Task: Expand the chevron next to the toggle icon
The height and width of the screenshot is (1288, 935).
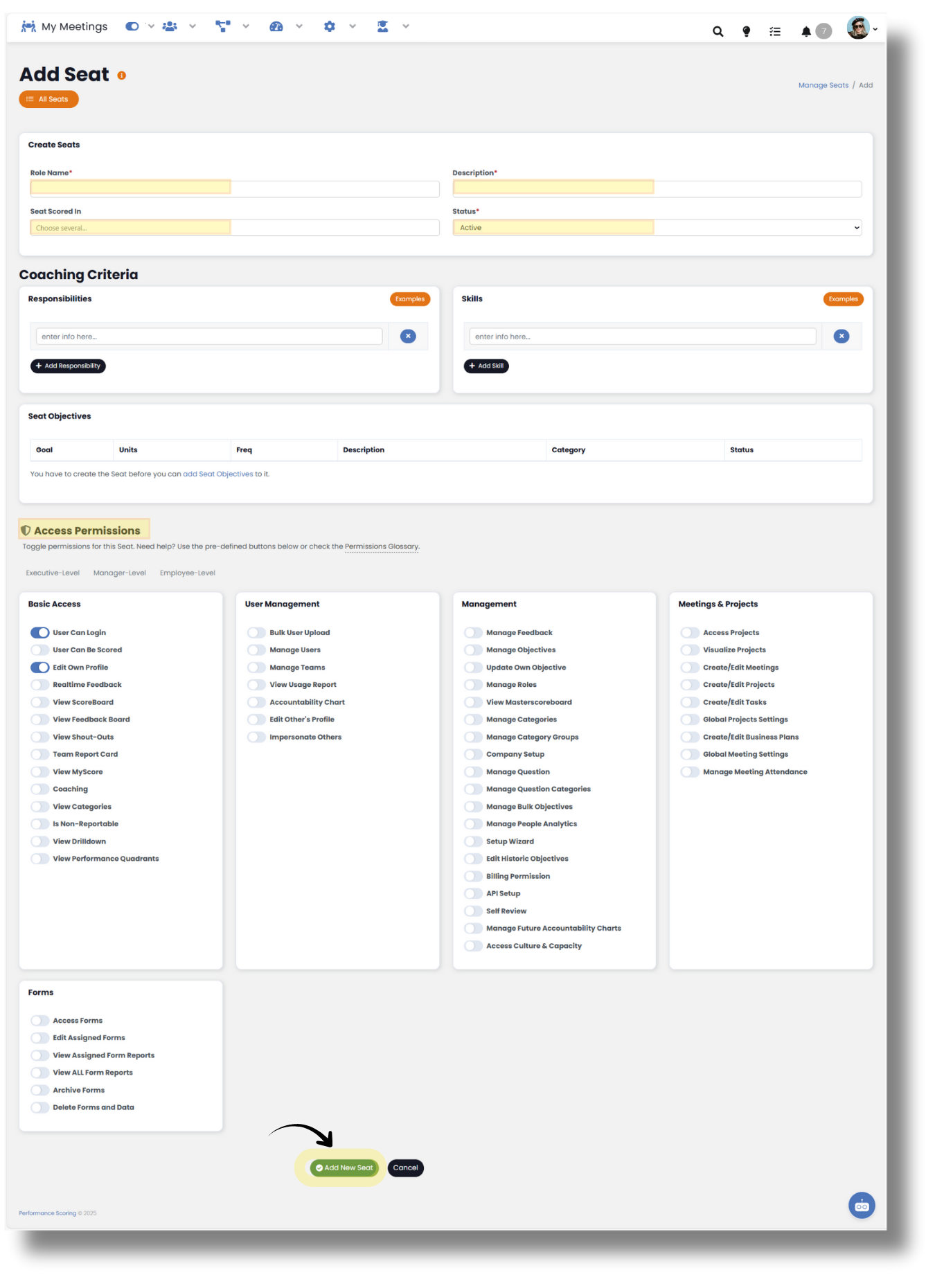Action: click(x=151, y=26)
